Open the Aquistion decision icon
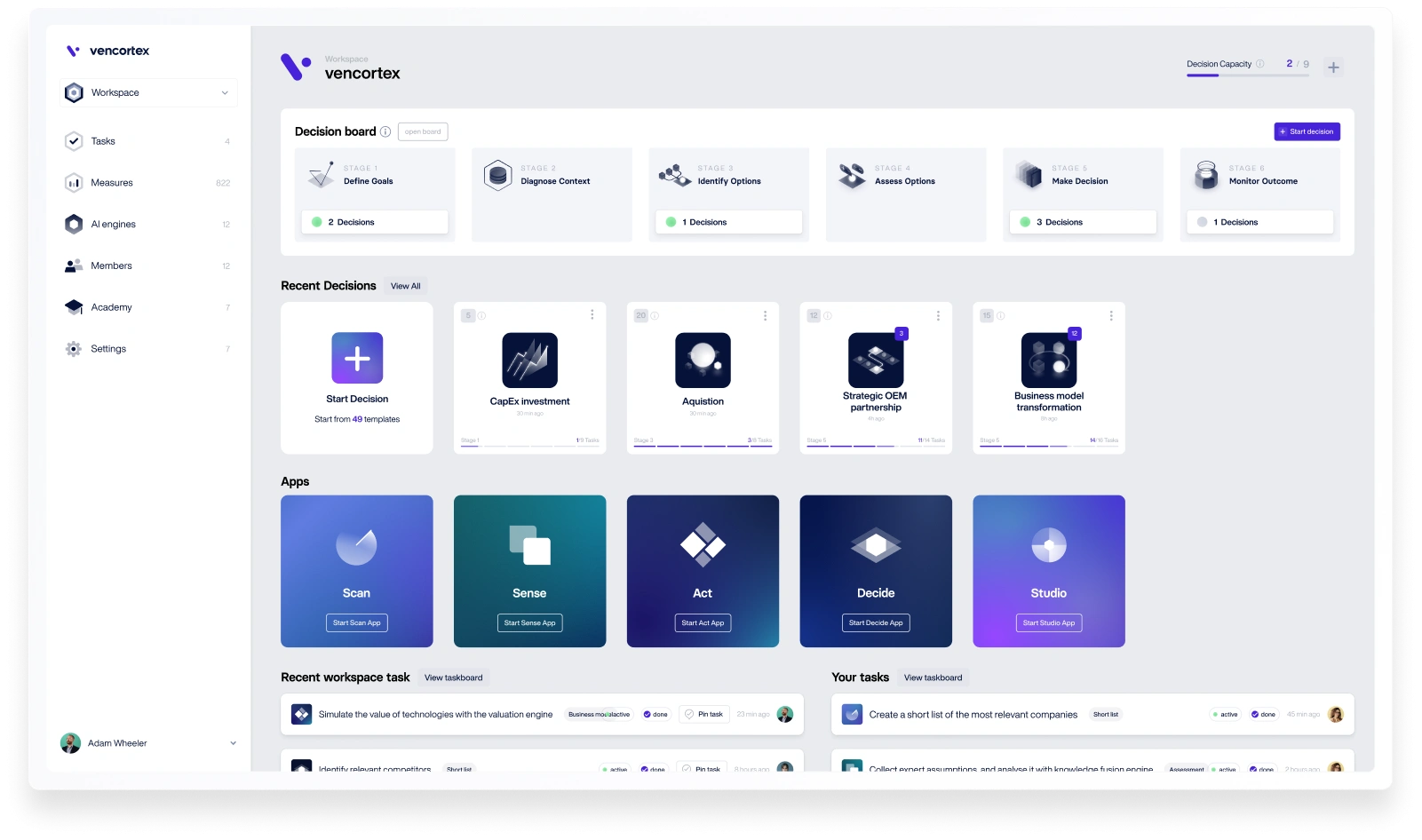1422x840 pixels. pos(703,361)
